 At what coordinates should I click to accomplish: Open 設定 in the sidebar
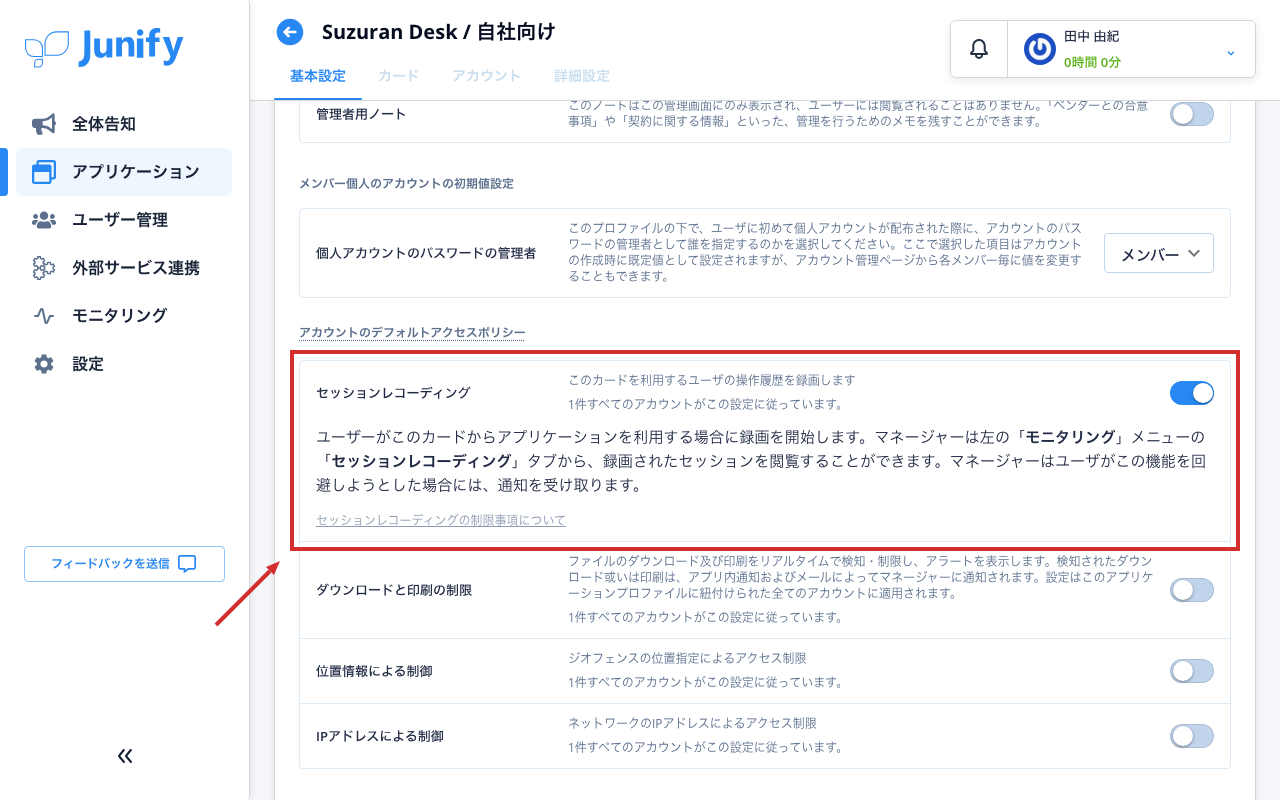[x=124, y=364]
